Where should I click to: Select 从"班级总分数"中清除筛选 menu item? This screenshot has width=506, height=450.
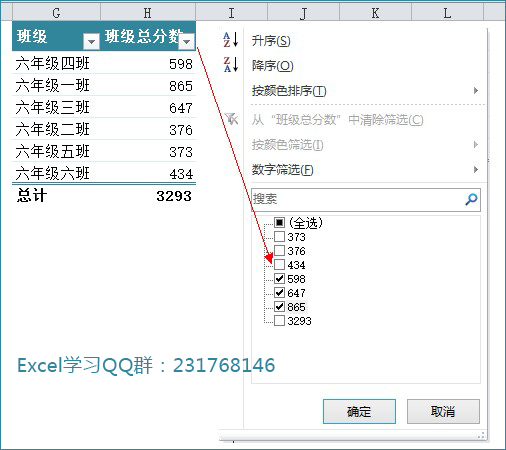(x=337, y=120)
